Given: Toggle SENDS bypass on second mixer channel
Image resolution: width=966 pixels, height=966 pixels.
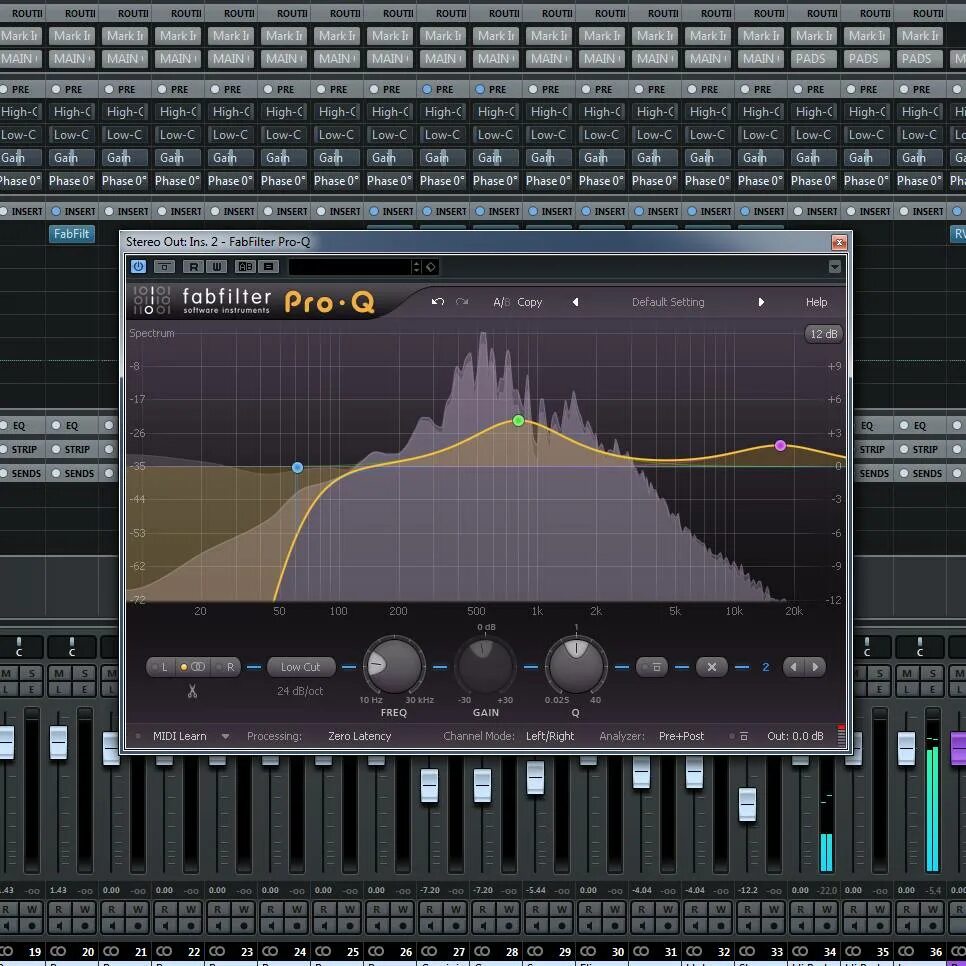Looking at the screenshot, I should coord(57,473).
